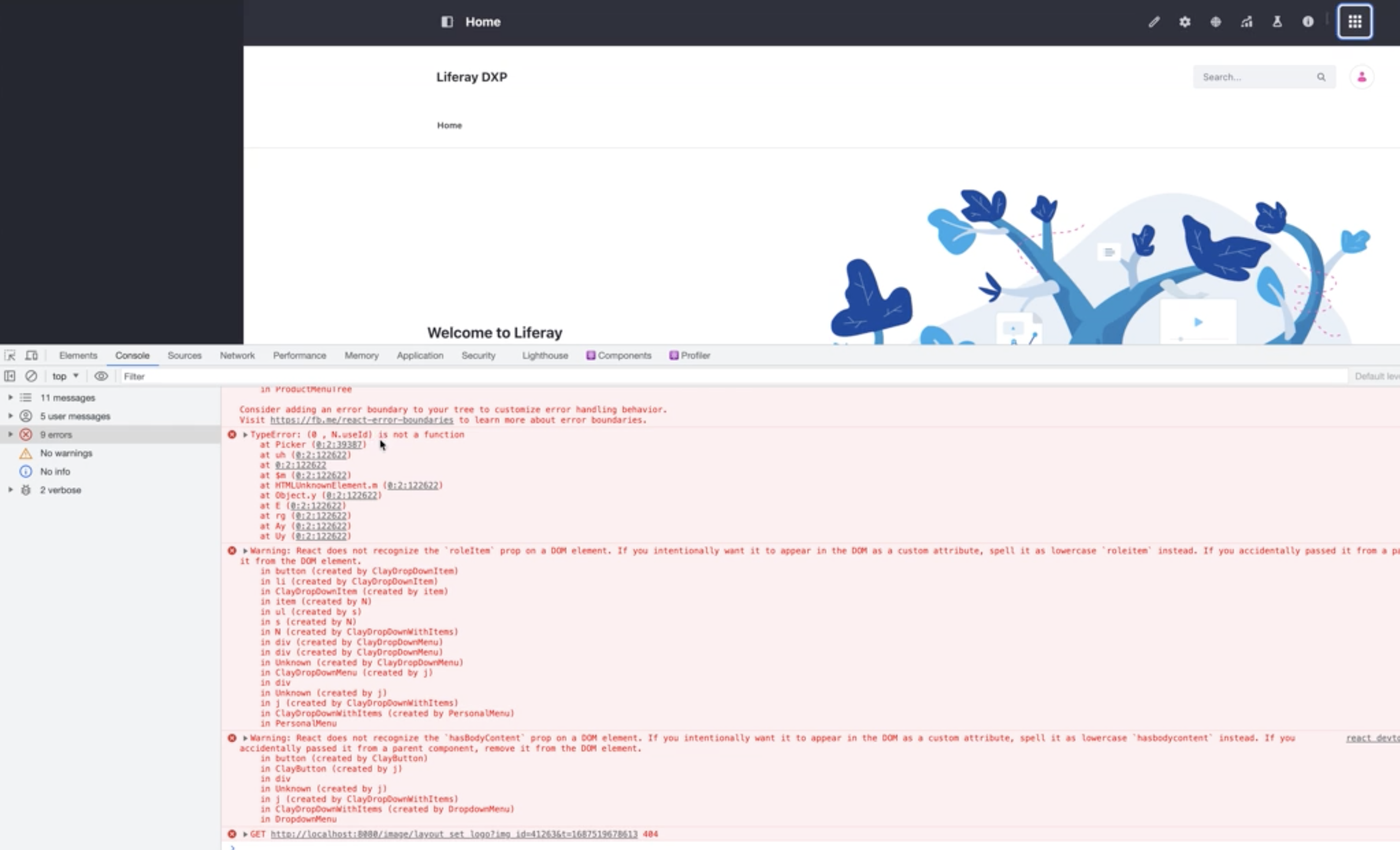Click the 'in PersonalMenu' stack line
Image resolution: width=1400 pixels, height=850 pixels.
pos(298,723)
